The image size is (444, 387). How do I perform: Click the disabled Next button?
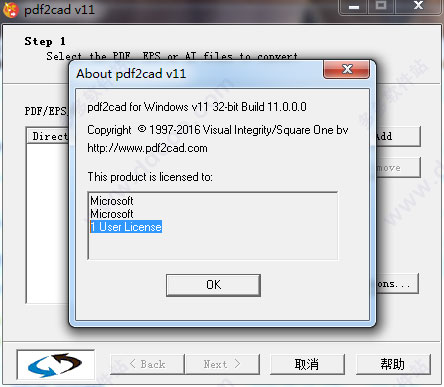pyautogui.click(x=222, y=364)
